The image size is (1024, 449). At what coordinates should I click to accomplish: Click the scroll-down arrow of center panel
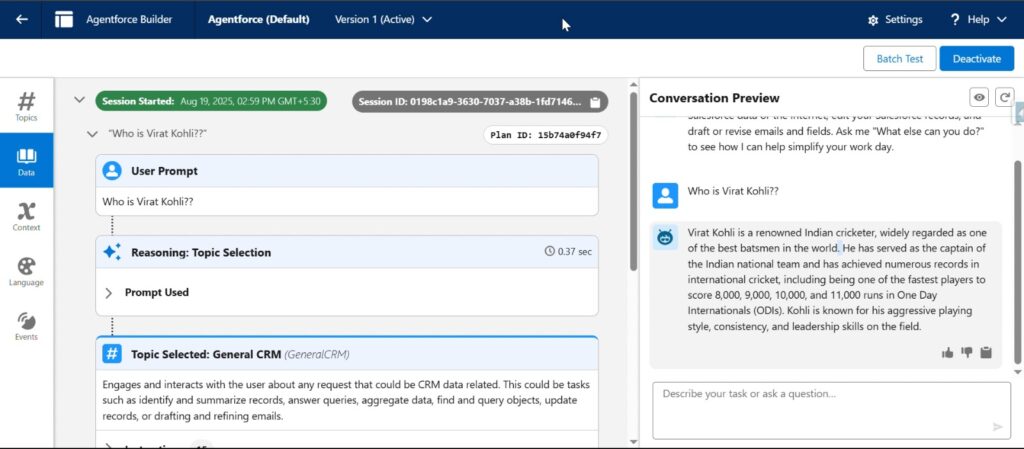[x=632, y=441]
